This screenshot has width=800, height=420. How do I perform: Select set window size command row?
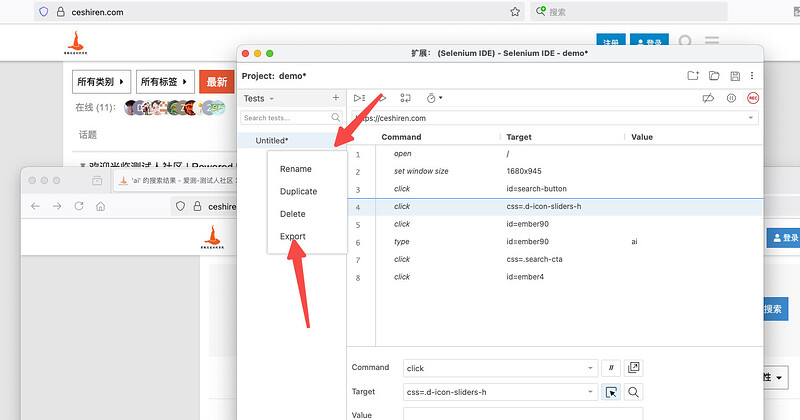(x=555, y=171)
